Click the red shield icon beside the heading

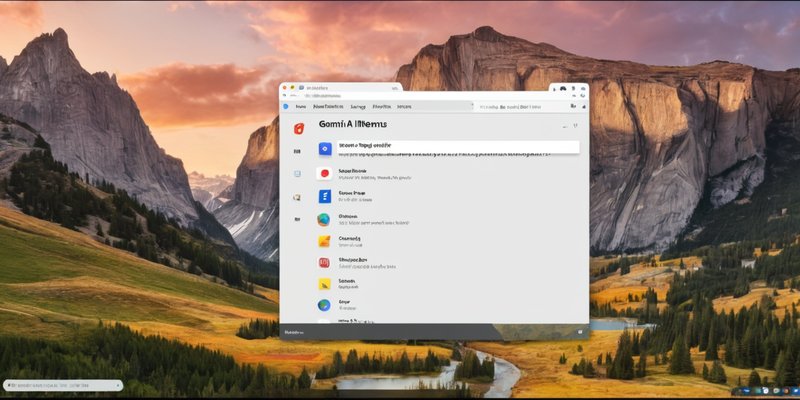coord(299,129)
